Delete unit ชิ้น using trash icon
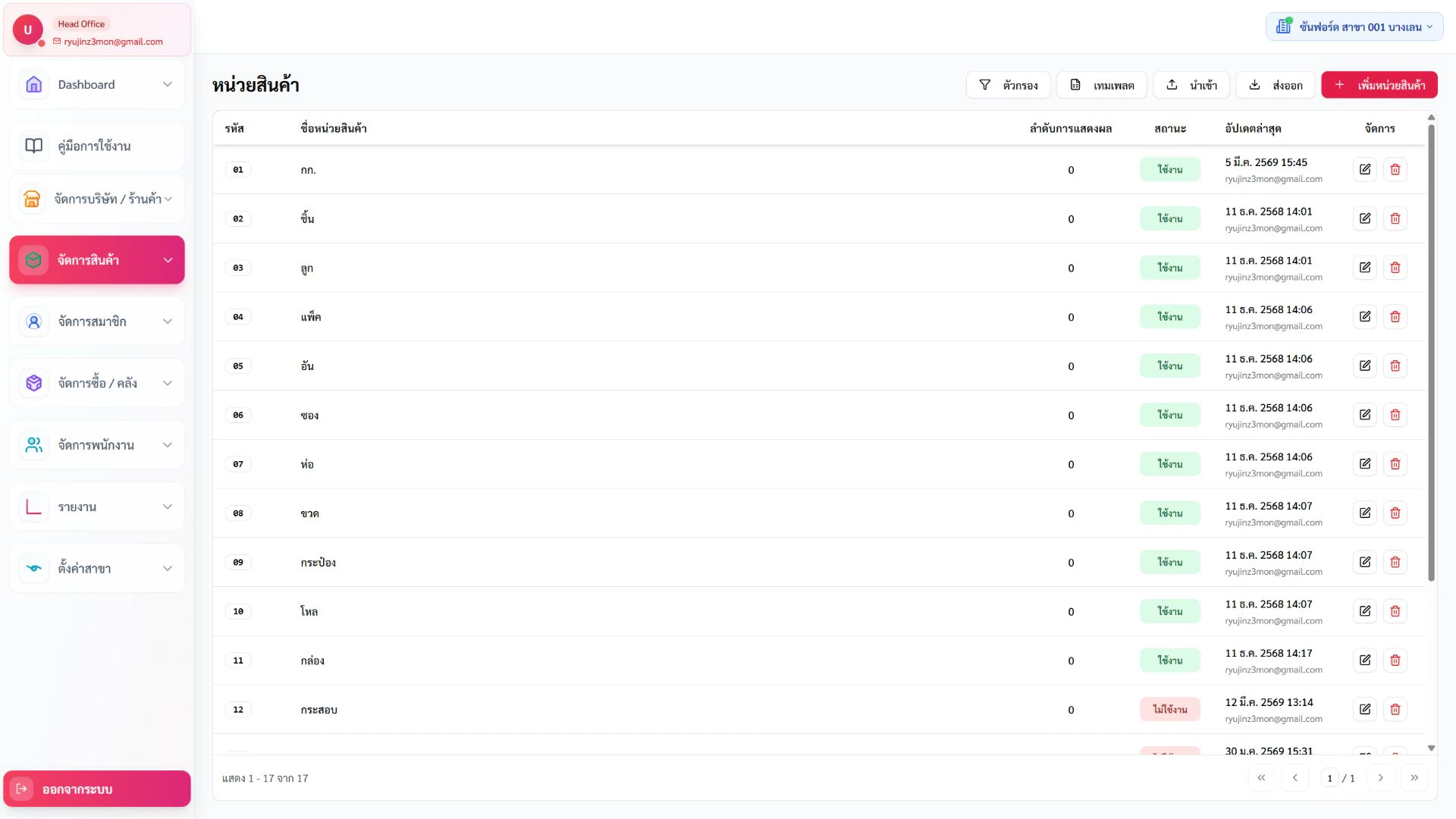 1395,218
